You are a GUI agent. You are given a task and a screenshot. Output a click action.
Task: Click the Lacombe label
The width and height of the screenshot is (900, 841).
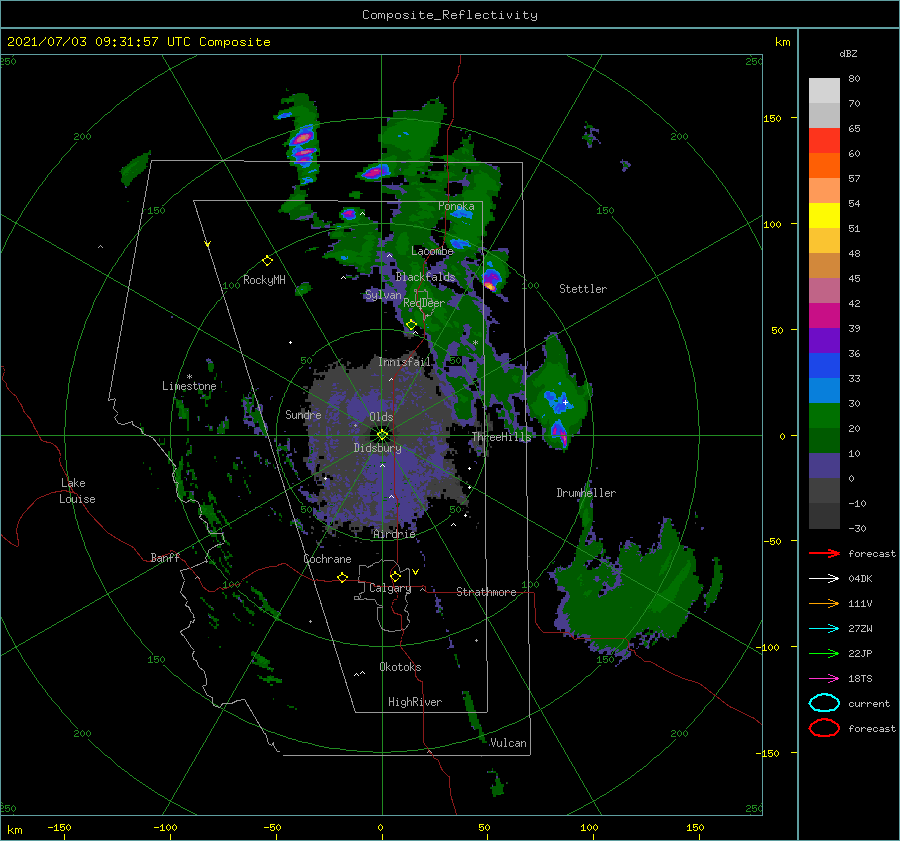432,251
